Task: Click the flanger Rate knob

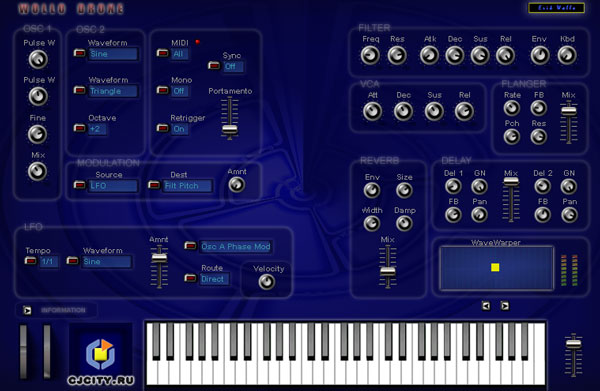Action: coord(512,108)
